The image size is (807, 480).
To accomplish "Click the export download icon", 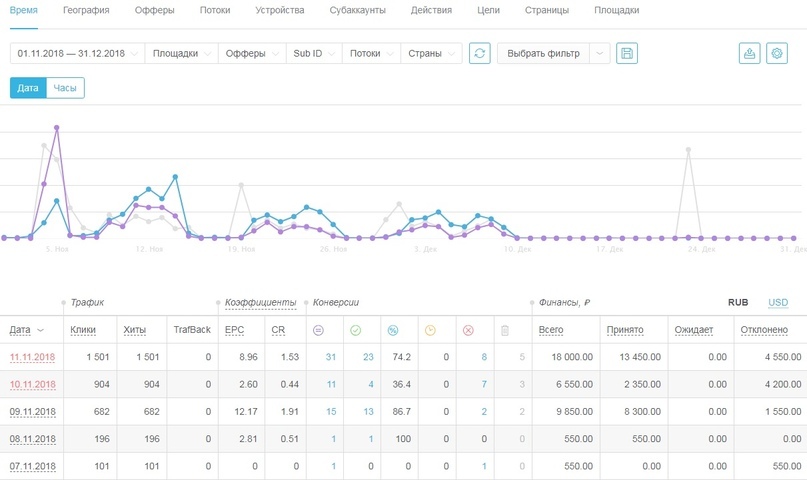I will click(x=749, y=53).
